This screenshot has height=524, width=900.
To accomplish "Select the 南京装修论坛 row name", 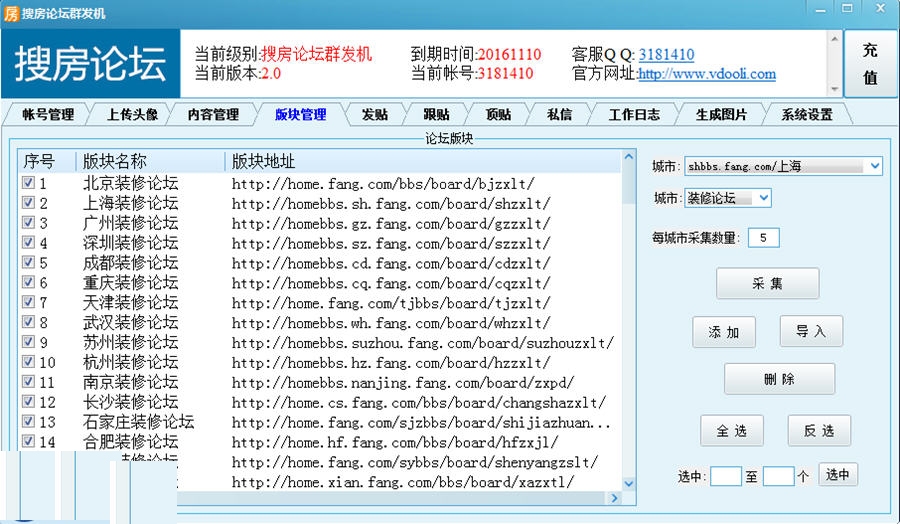I will pyautogui.click(x=131, y=382).
